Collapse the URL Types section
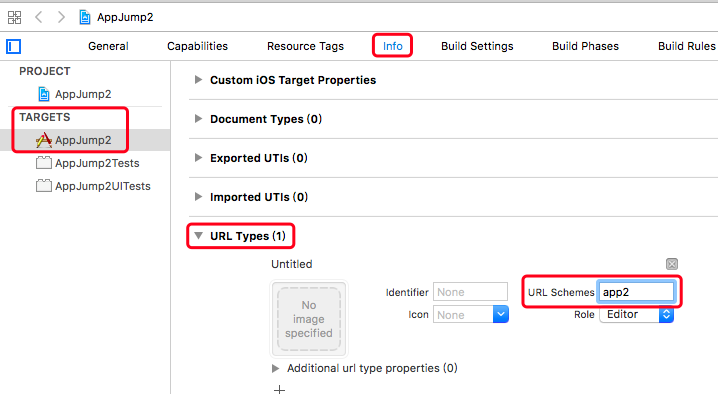718x394 pixels. pyautogui.click(x=198, y=235)
